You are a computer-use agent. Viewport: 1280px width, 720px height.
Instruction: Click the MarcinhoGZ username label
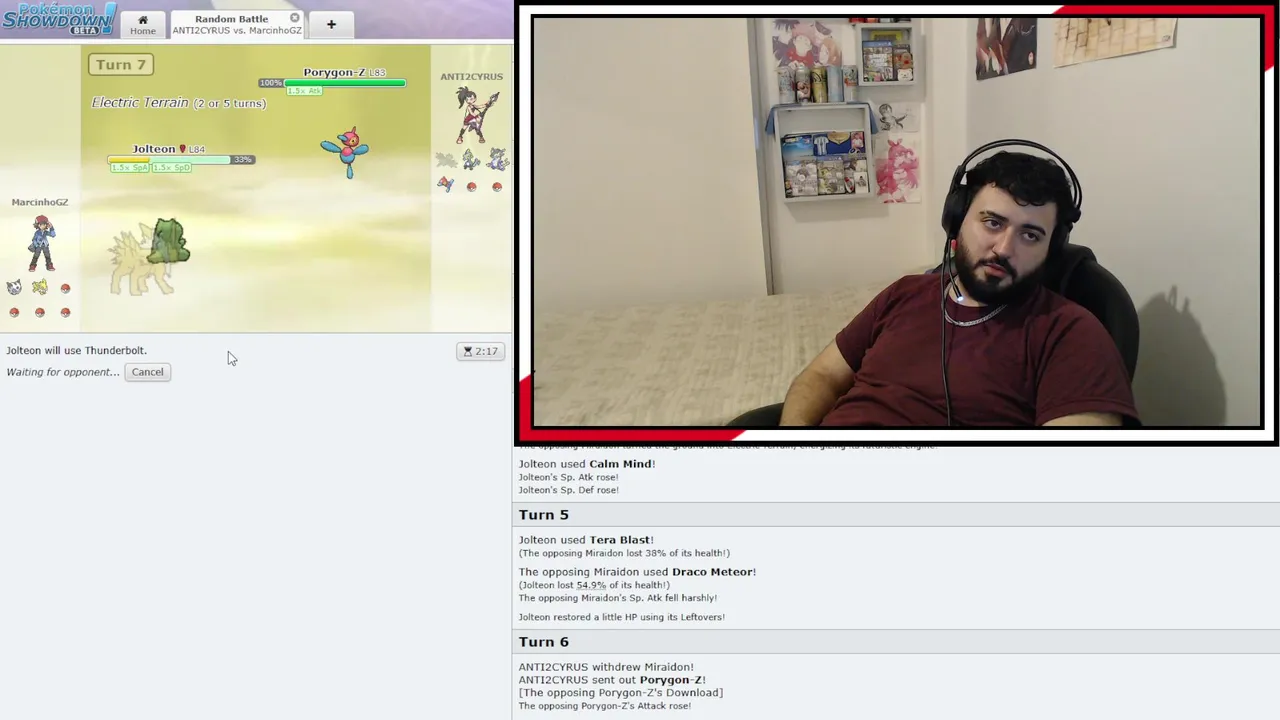[40, 202]
